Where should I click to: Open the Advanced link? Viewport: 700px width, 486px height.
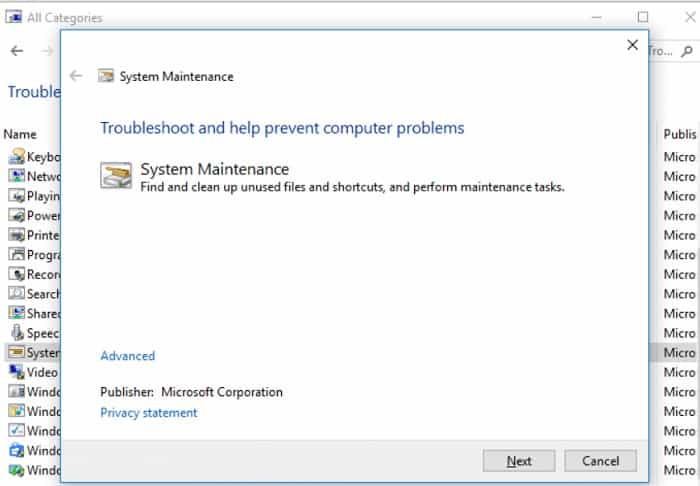tap(128, 356)
